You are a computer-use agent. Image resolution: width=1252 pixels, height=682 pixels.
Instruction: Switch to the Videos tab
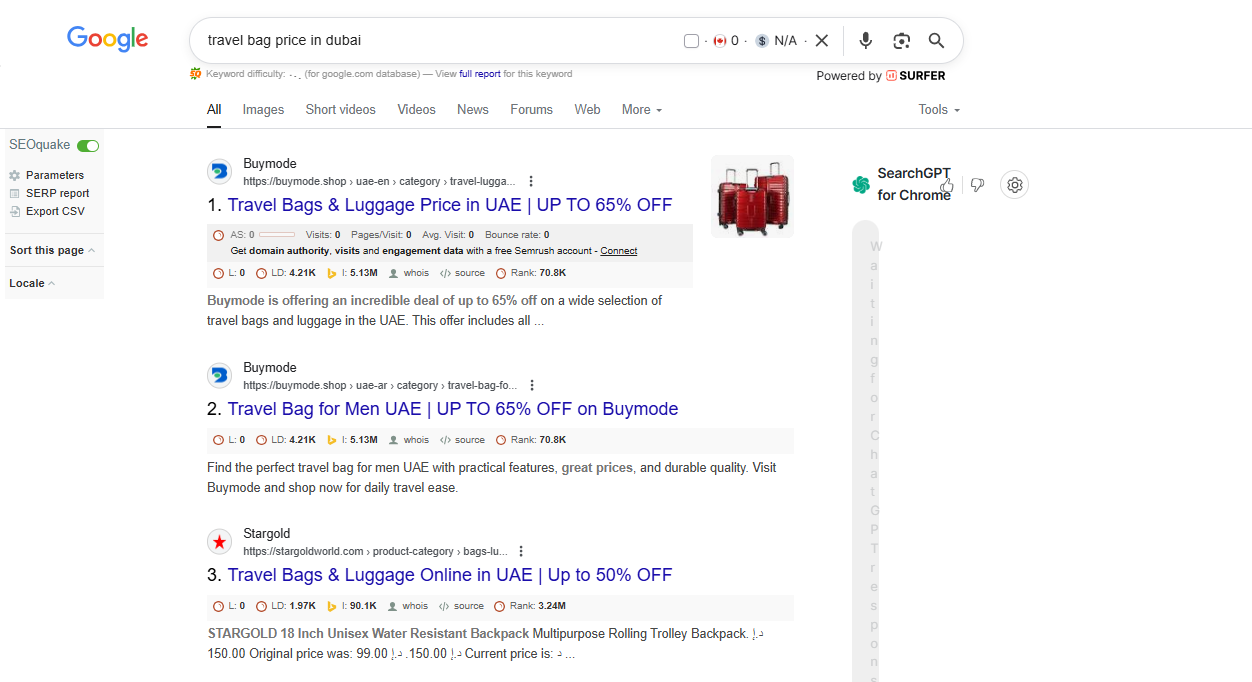pos(416,110)
